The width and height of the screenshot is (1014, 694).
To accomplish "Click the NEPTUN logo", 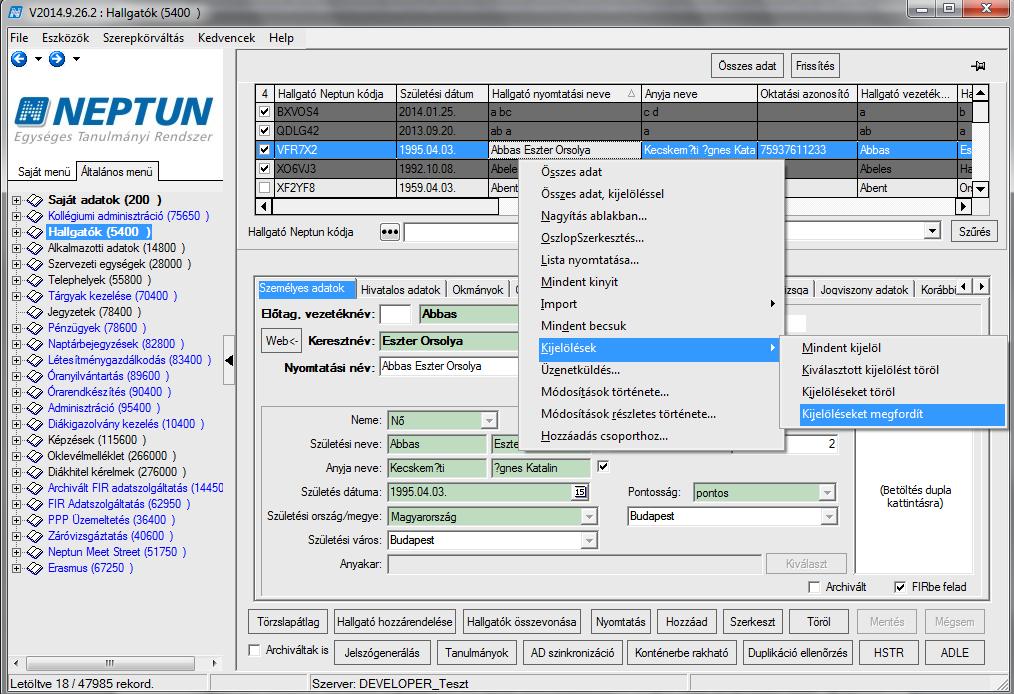I will (114, 119).
